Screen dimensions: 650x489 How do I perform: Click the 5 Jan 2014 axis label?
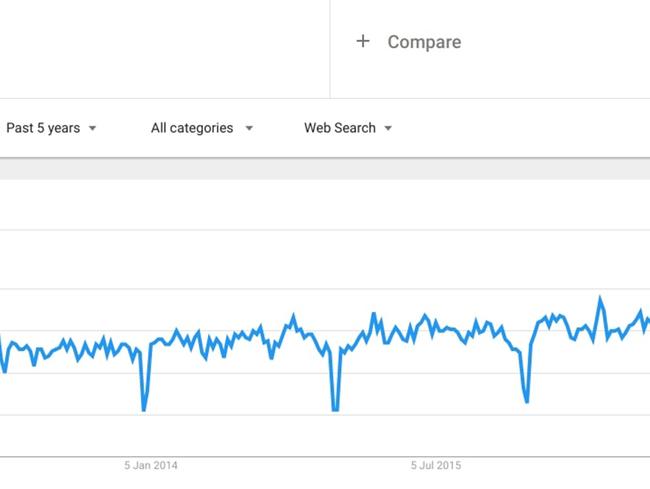tap(151, 465)
